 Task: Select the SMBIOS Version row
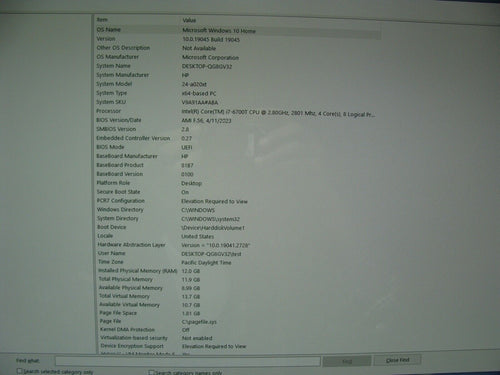[x=237, y=129]
